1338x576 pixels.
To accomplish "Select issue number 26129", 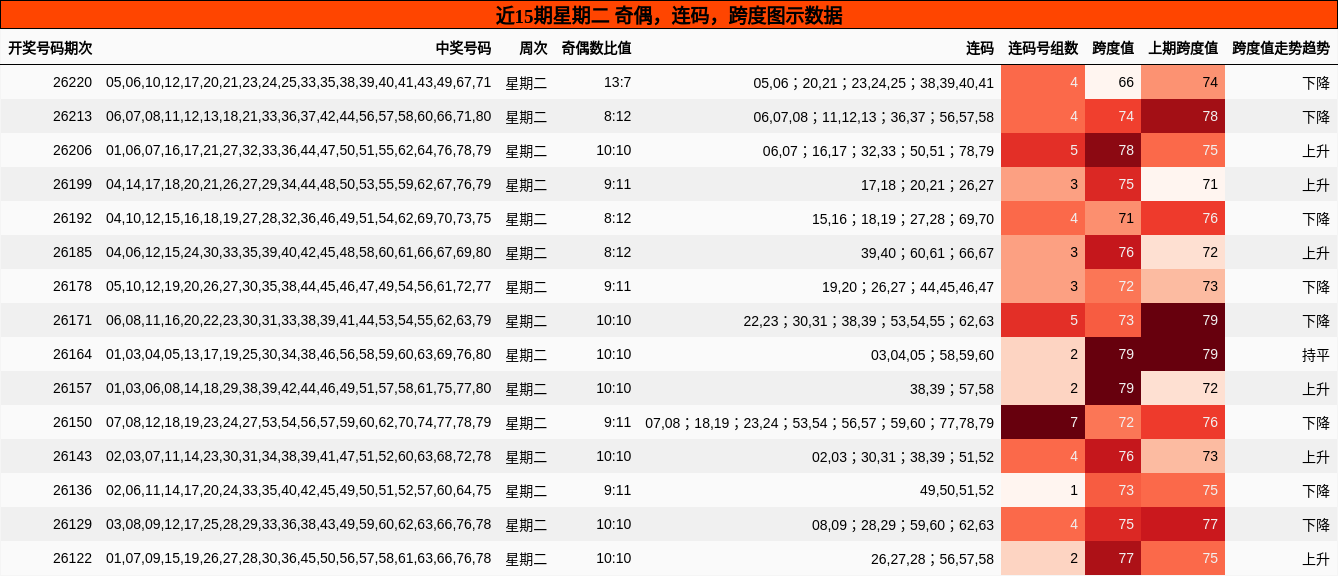I will pyautogui.click(x=72, y=524).
